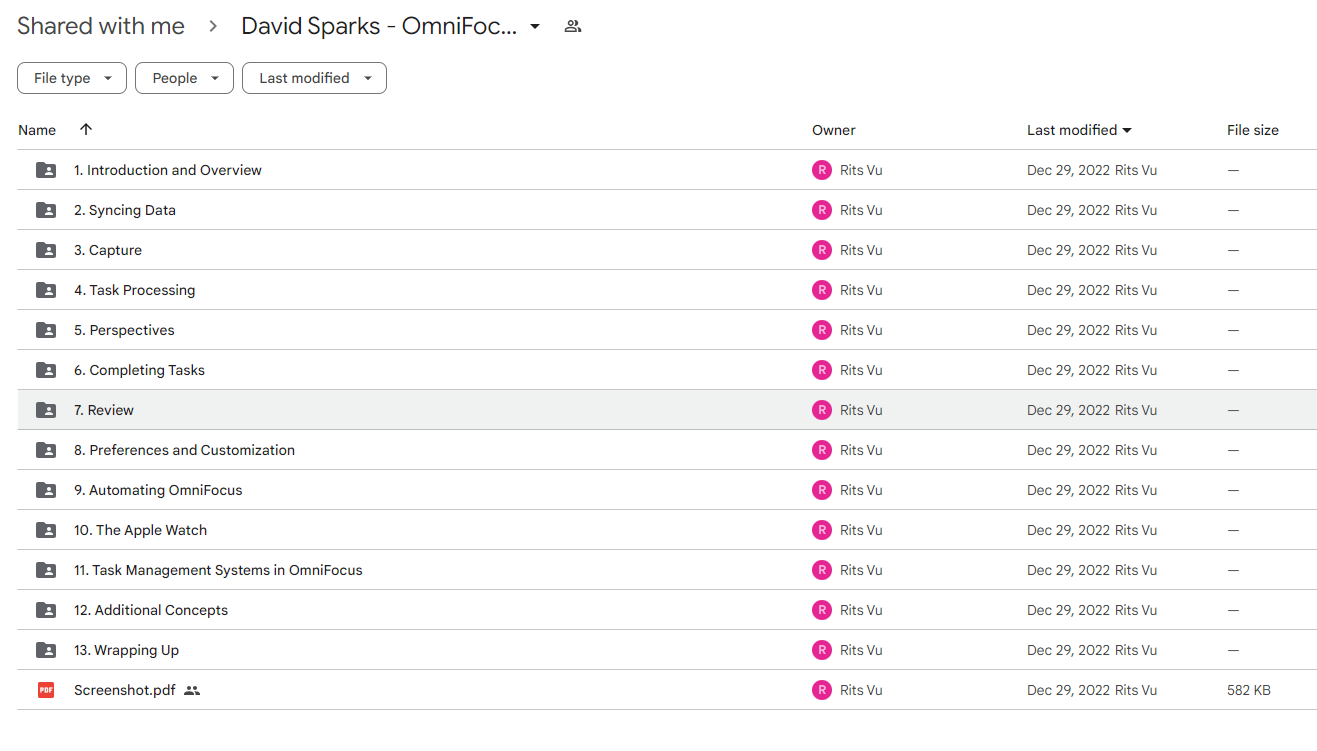Click the Owner column header
The width and height of the screenshot is (1317, 751).
click(834, 130)
